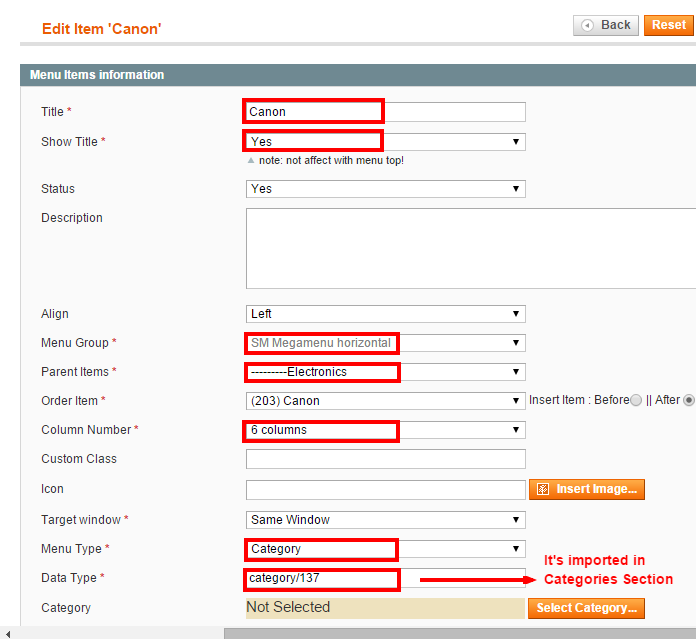Open the Status dropdown
The height and width of the screenshot is (639, 696).
point(386,189)
